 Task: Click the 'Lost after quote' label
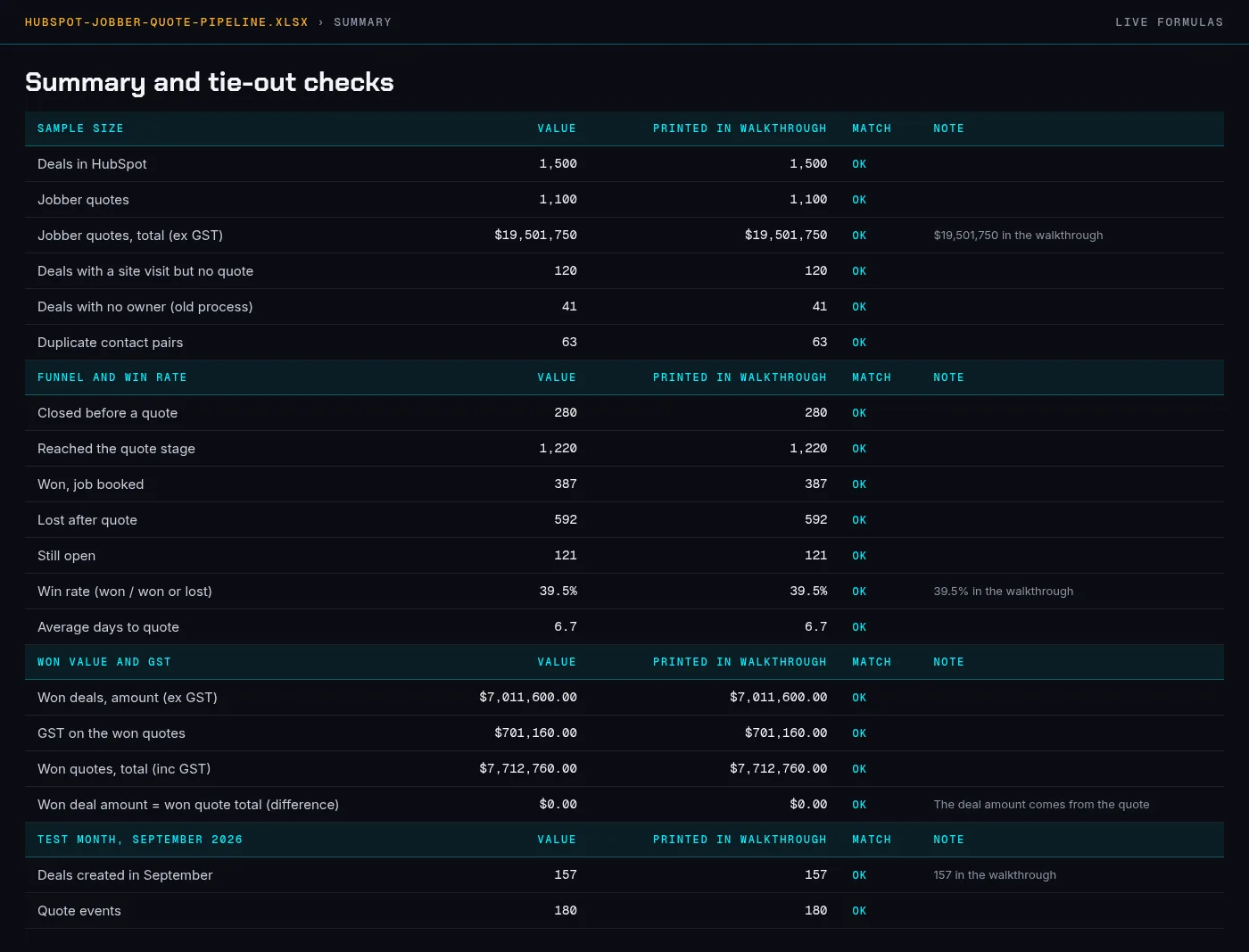pos(87,520)
